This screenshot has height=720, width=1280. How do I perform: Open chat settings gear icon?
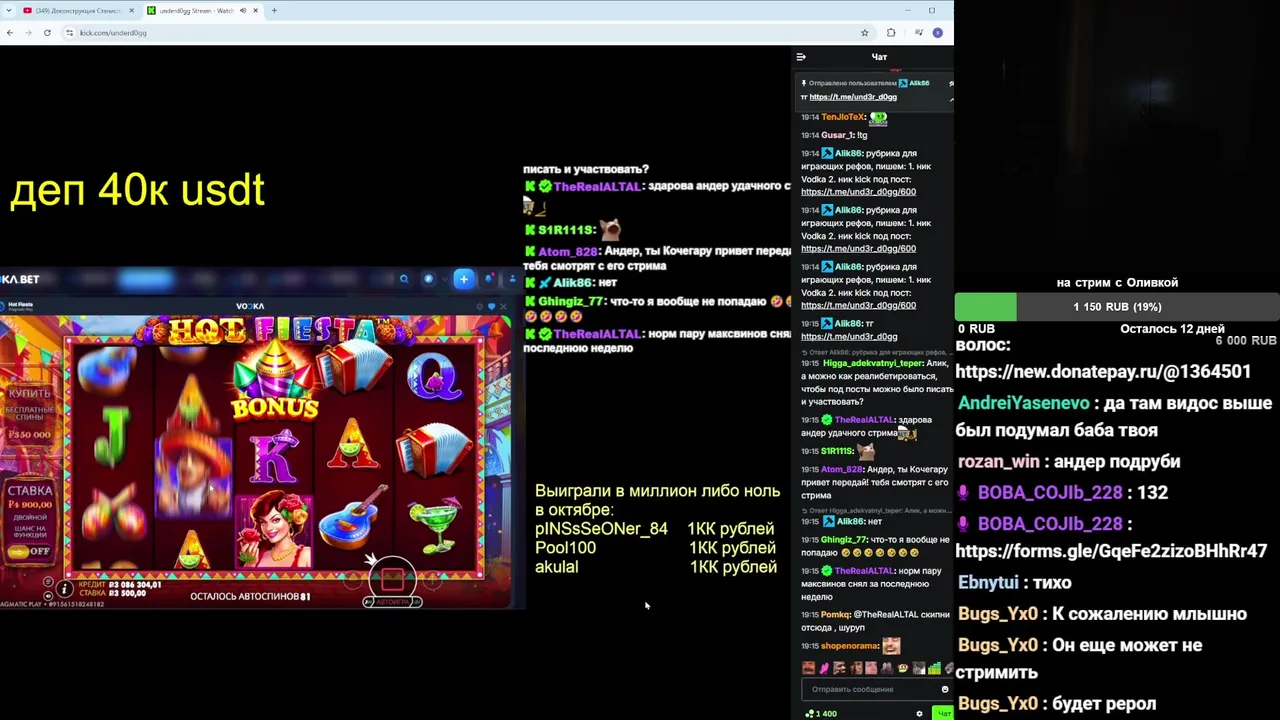coord(920,713)
